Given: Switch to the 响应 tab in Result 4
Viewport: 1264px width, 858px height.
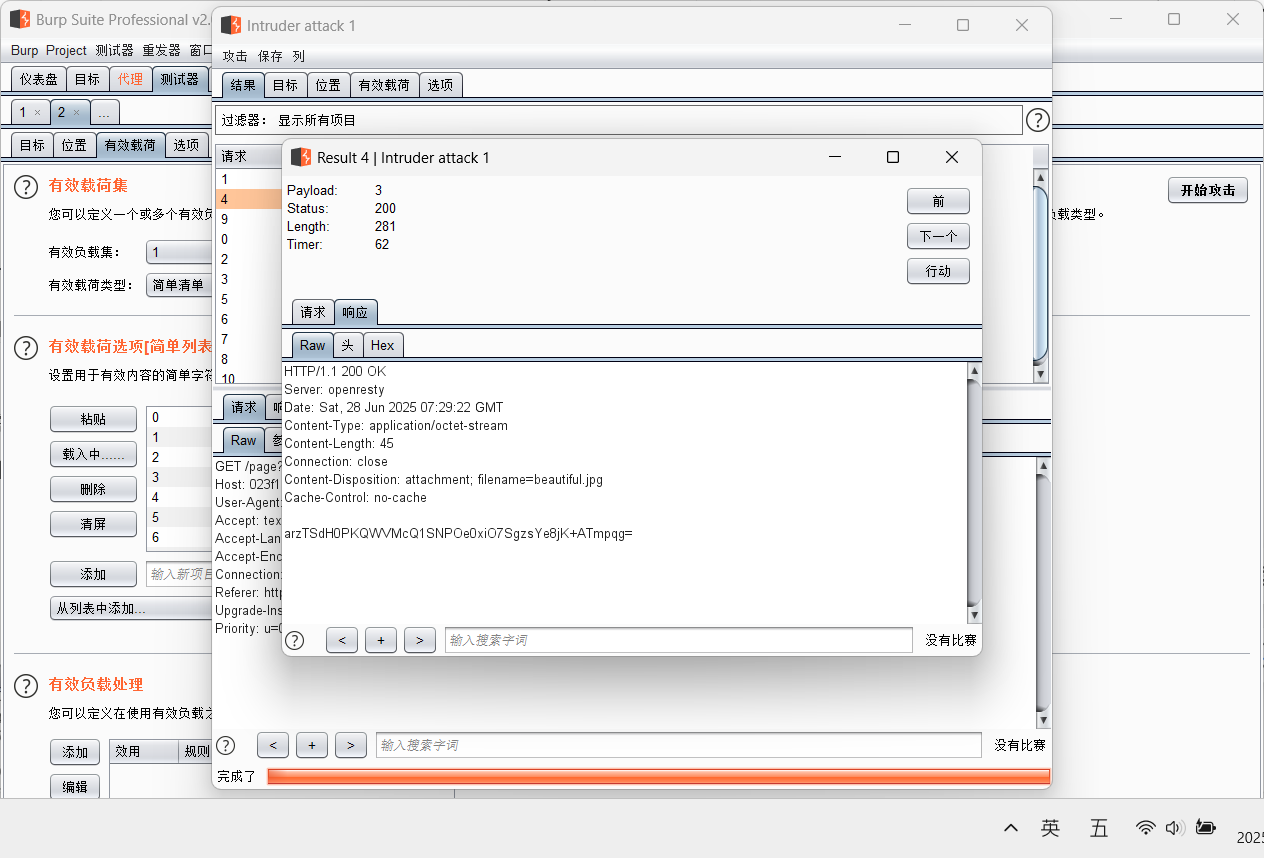Looking at the screenshot, I should [x=355, y=312].
